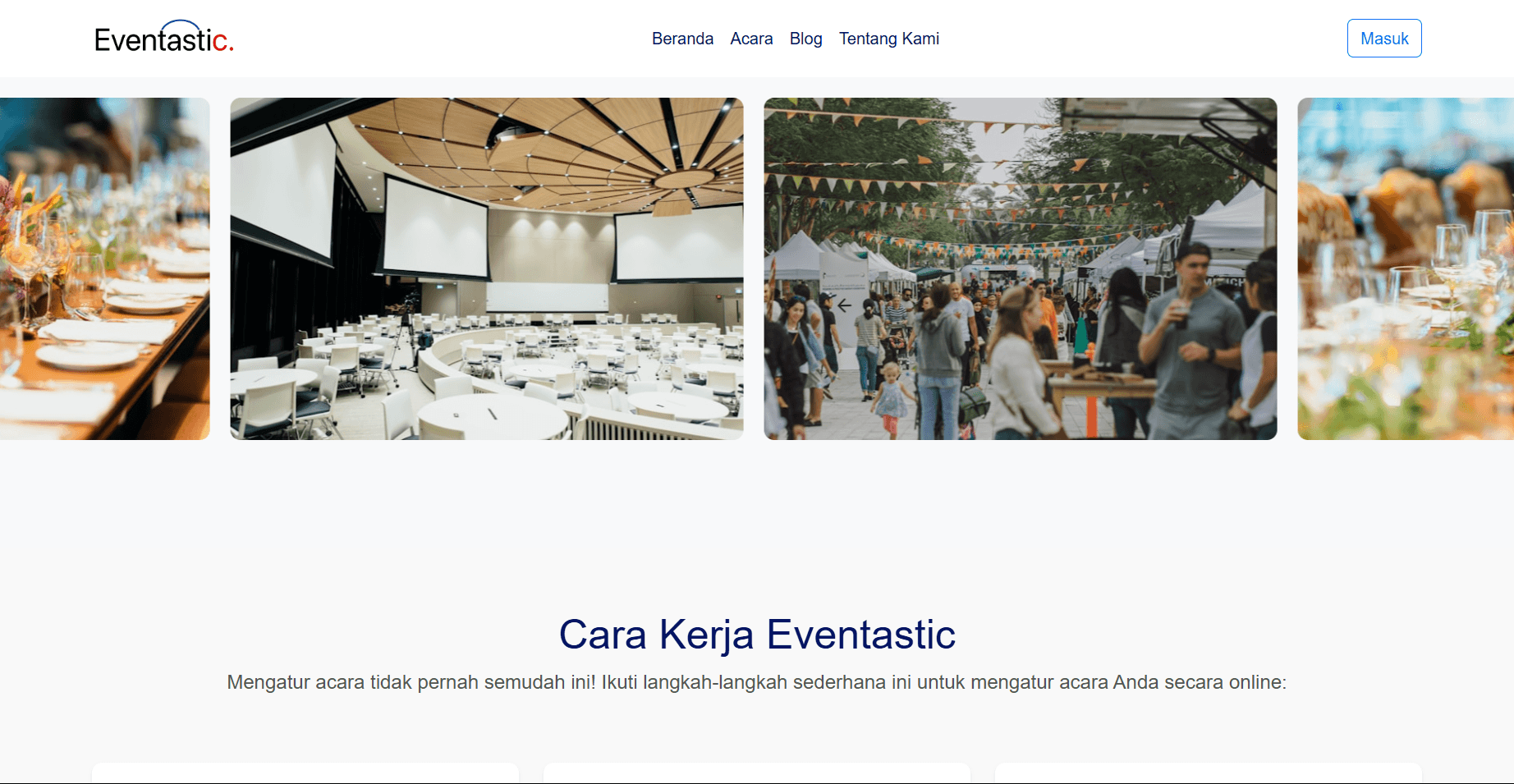The height and width of the screenshot is (784, 1514).
Task: Visit the Tentang Kami page
Action: 888,39
